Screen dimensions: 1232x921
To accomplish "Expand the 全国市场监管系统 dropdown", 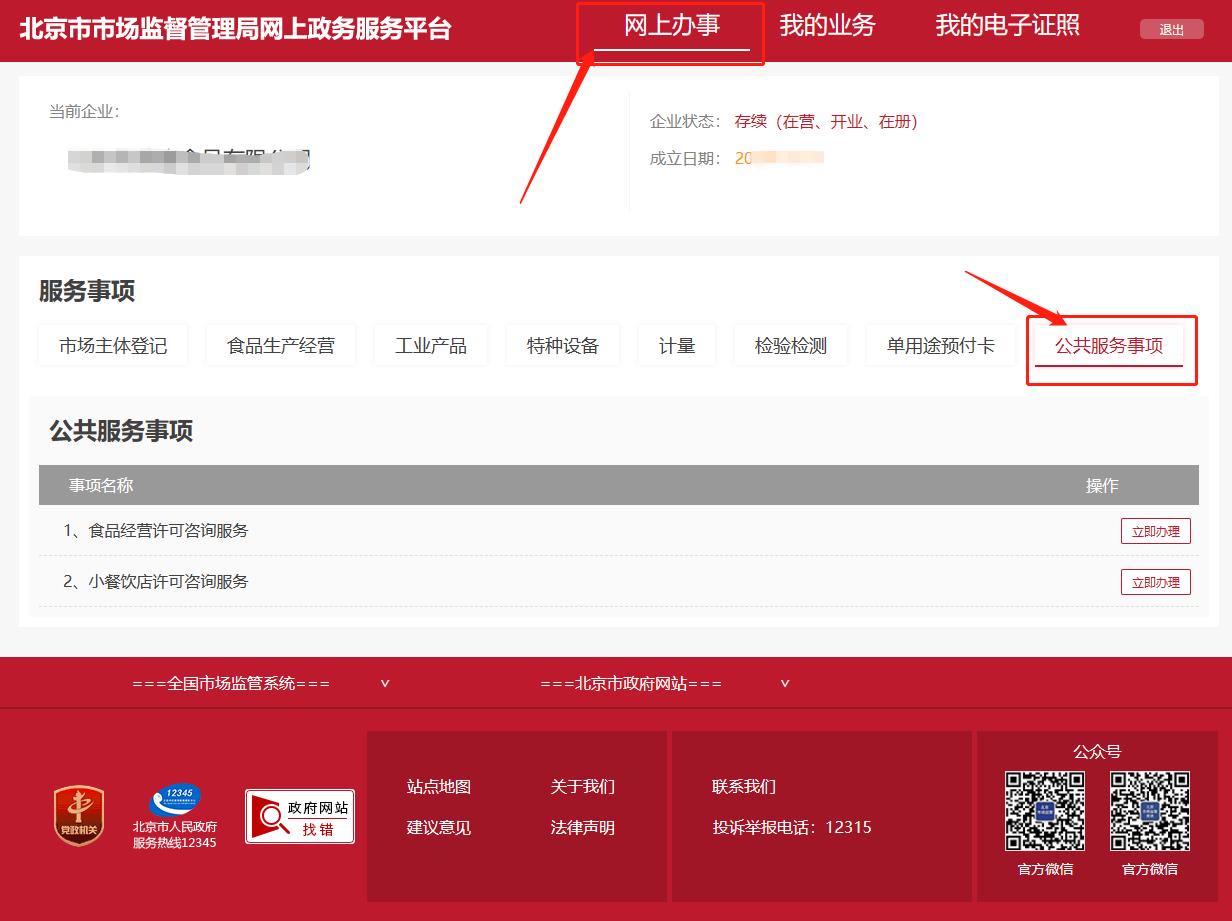I will (x=260, y=684).
